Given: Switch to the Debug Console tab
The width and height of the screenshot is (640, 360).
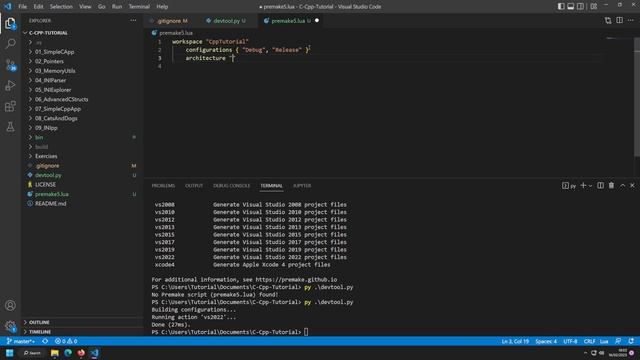Looking at the screenshot, I should (231, 186).
